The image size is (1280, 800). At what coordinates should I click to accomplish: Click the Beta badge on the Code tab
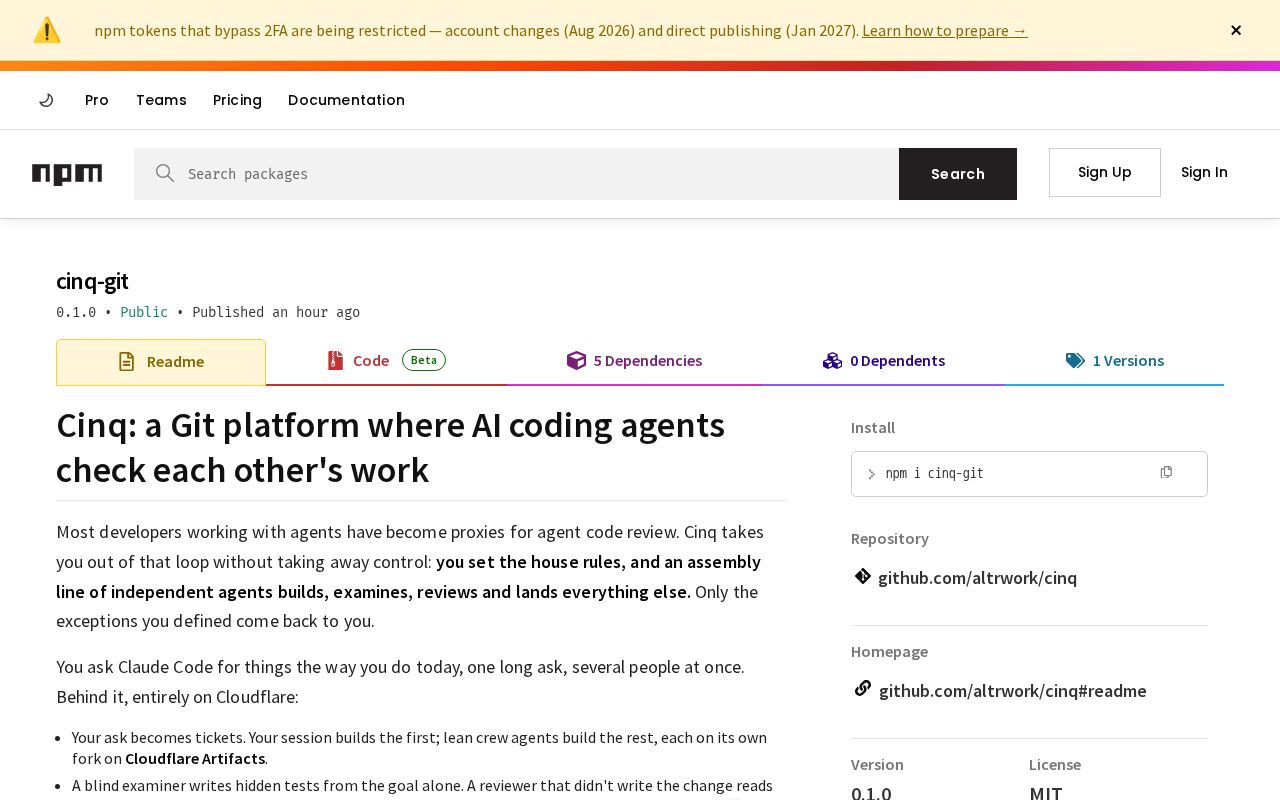tap(424, 360)
